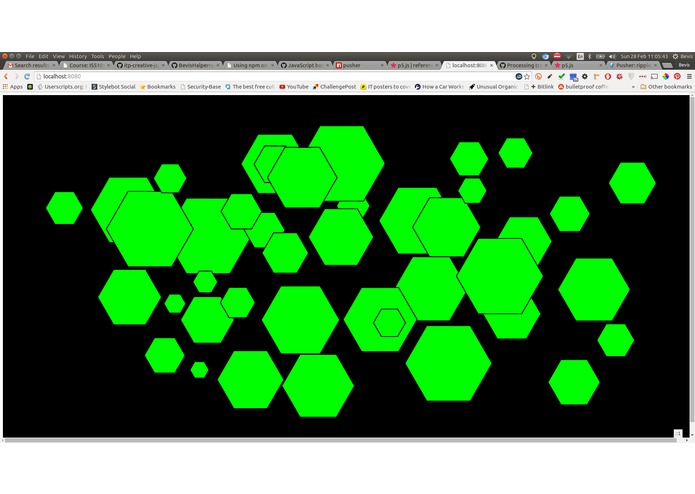Click the black pen extension icon
This screenshot has height=494, width=695.
point(550,77)
